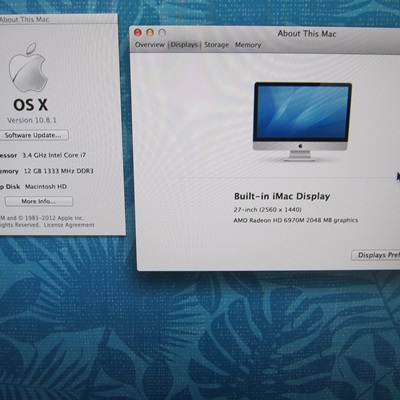Click the Apple logo above OS X
Viewport: 400px width, 400px height.
click(x=28, y=68)
